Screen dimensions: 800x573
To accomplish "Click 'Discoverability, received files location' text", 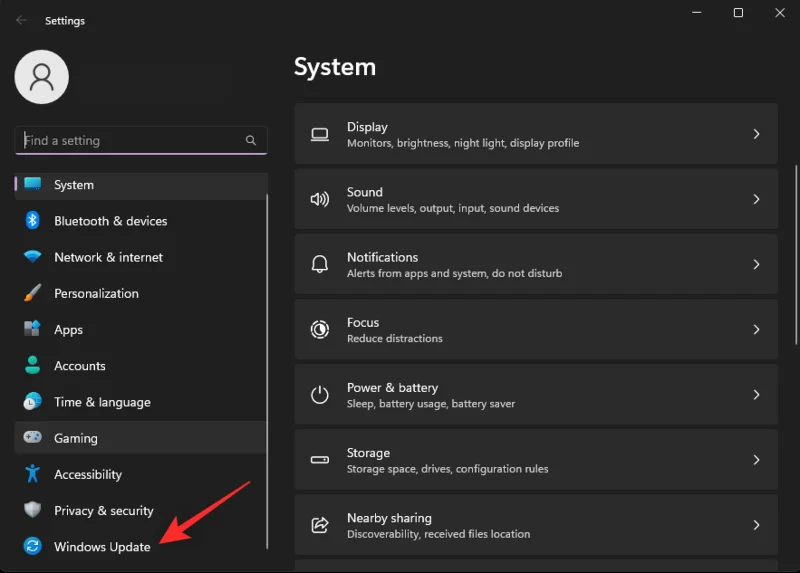I will (438, 534).
